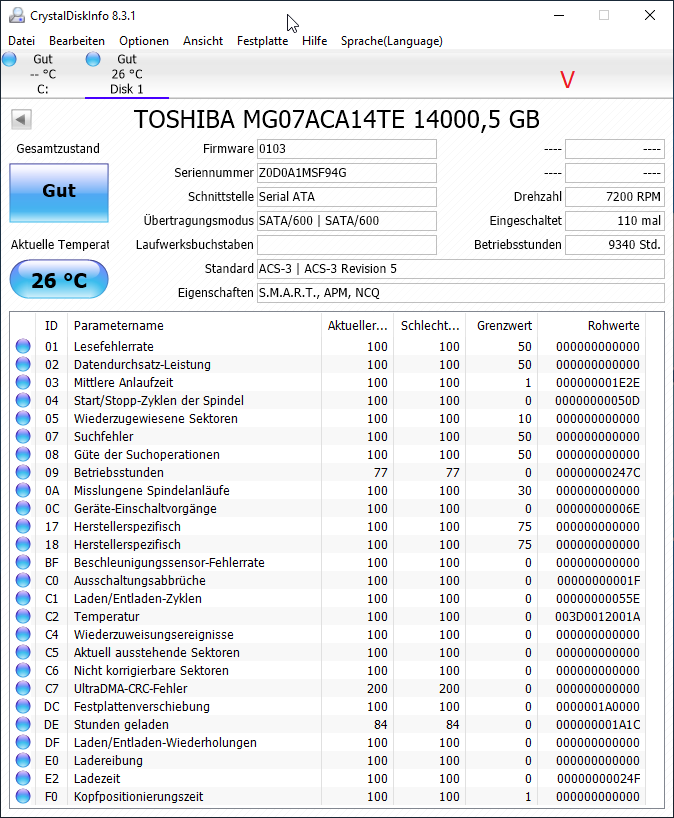Viewport: 674px width, 818px height.
Task: Click the CrystalDiskInfo title bar icon
Action: point(17,16)
